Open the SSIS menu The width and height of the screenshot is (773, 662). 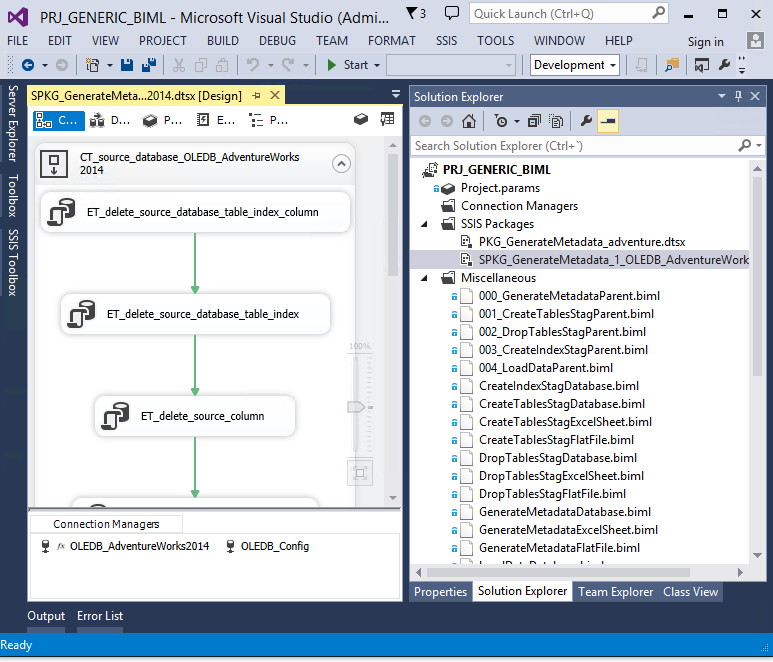[x=446, y=41]
